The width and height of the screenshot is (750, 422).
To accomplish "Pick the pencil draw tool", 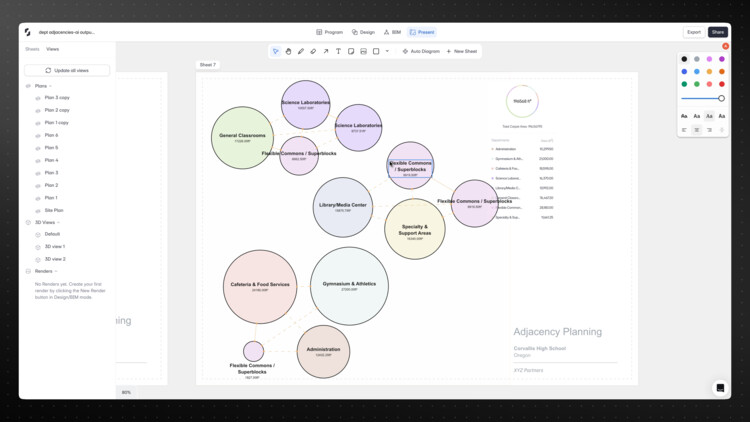I will tap(301, 51).
